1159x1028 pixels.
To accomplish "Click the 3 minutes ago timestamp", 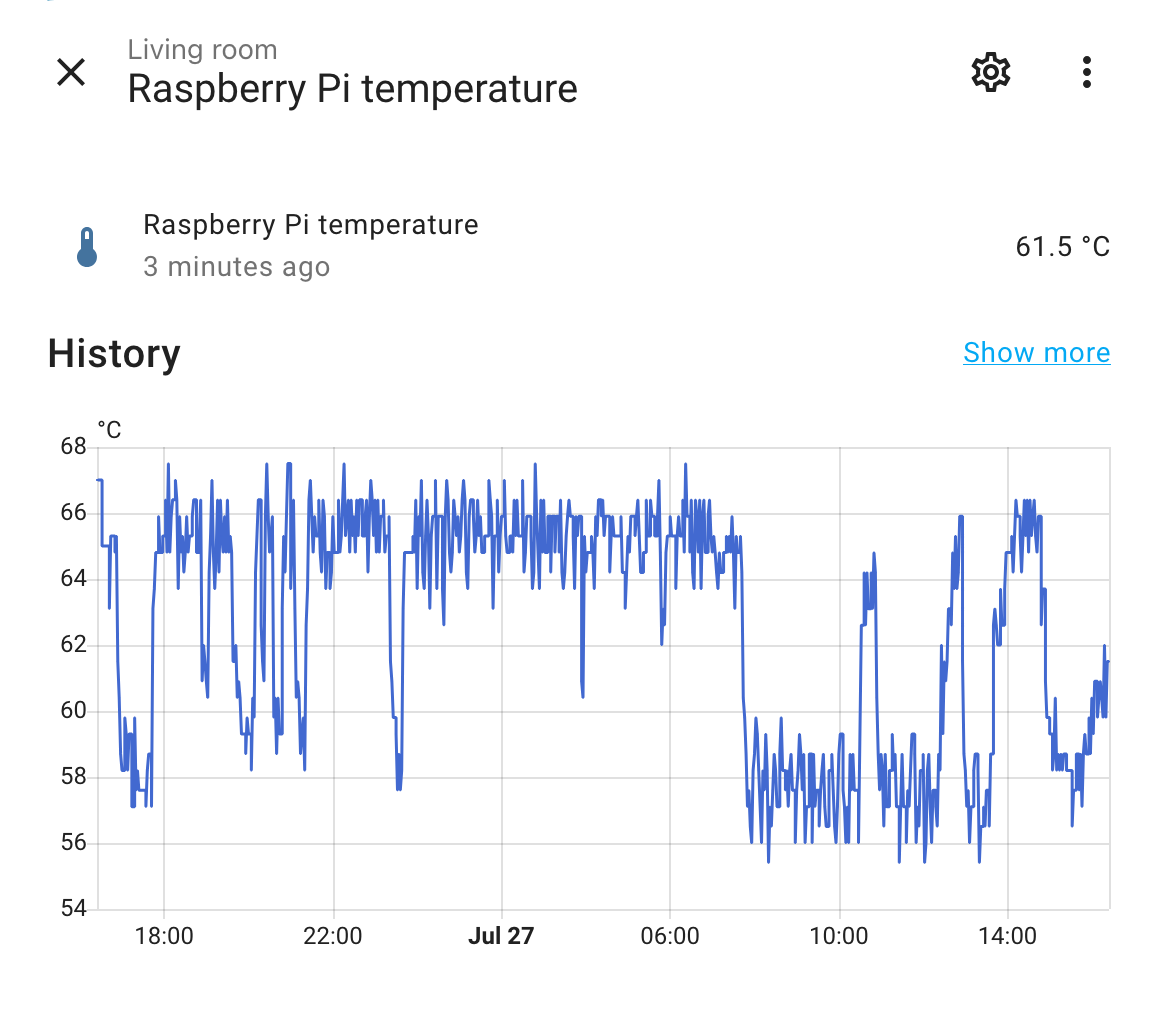I will point(237,267).
